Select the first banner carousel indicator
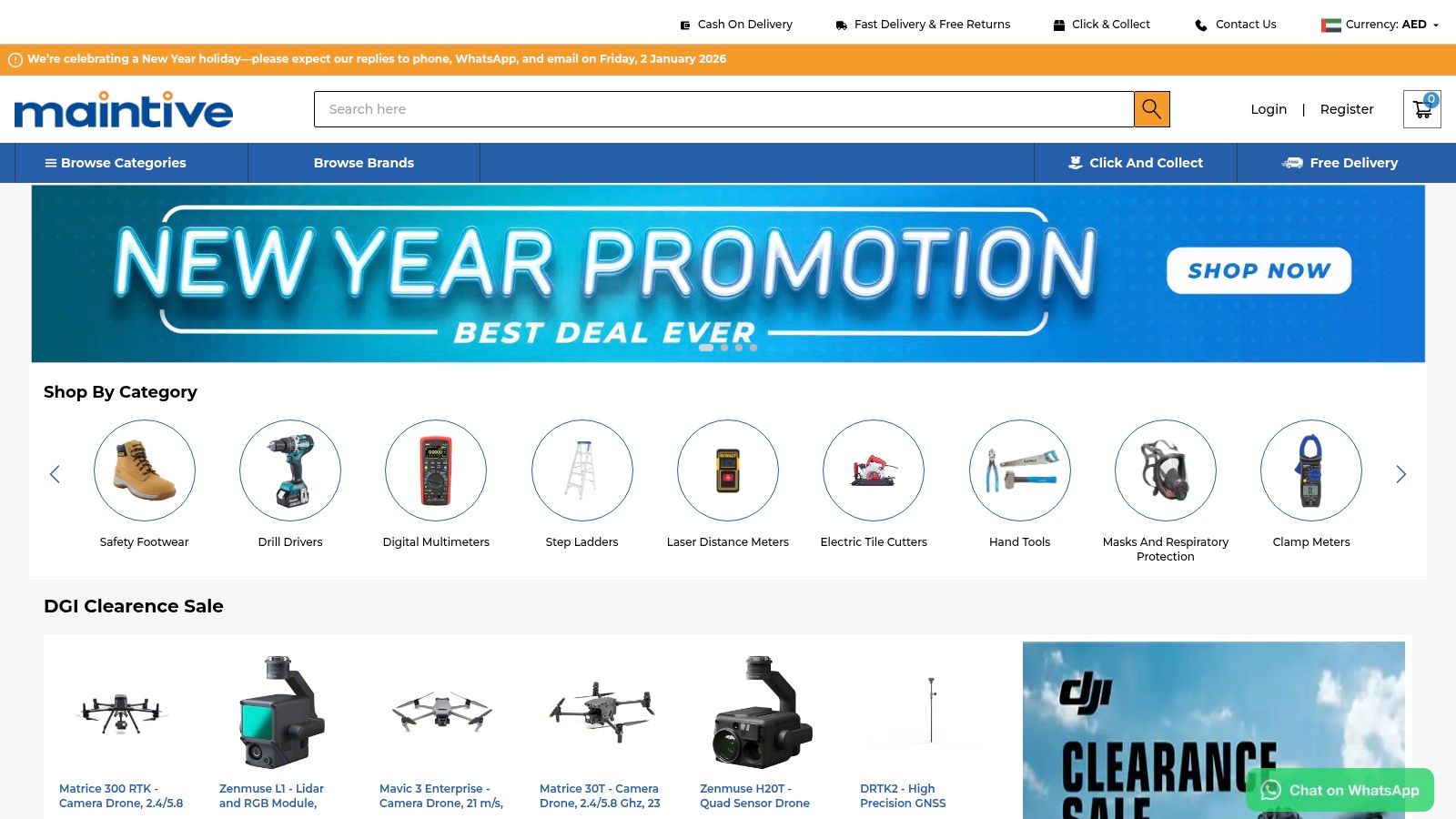 click(706, 348)
